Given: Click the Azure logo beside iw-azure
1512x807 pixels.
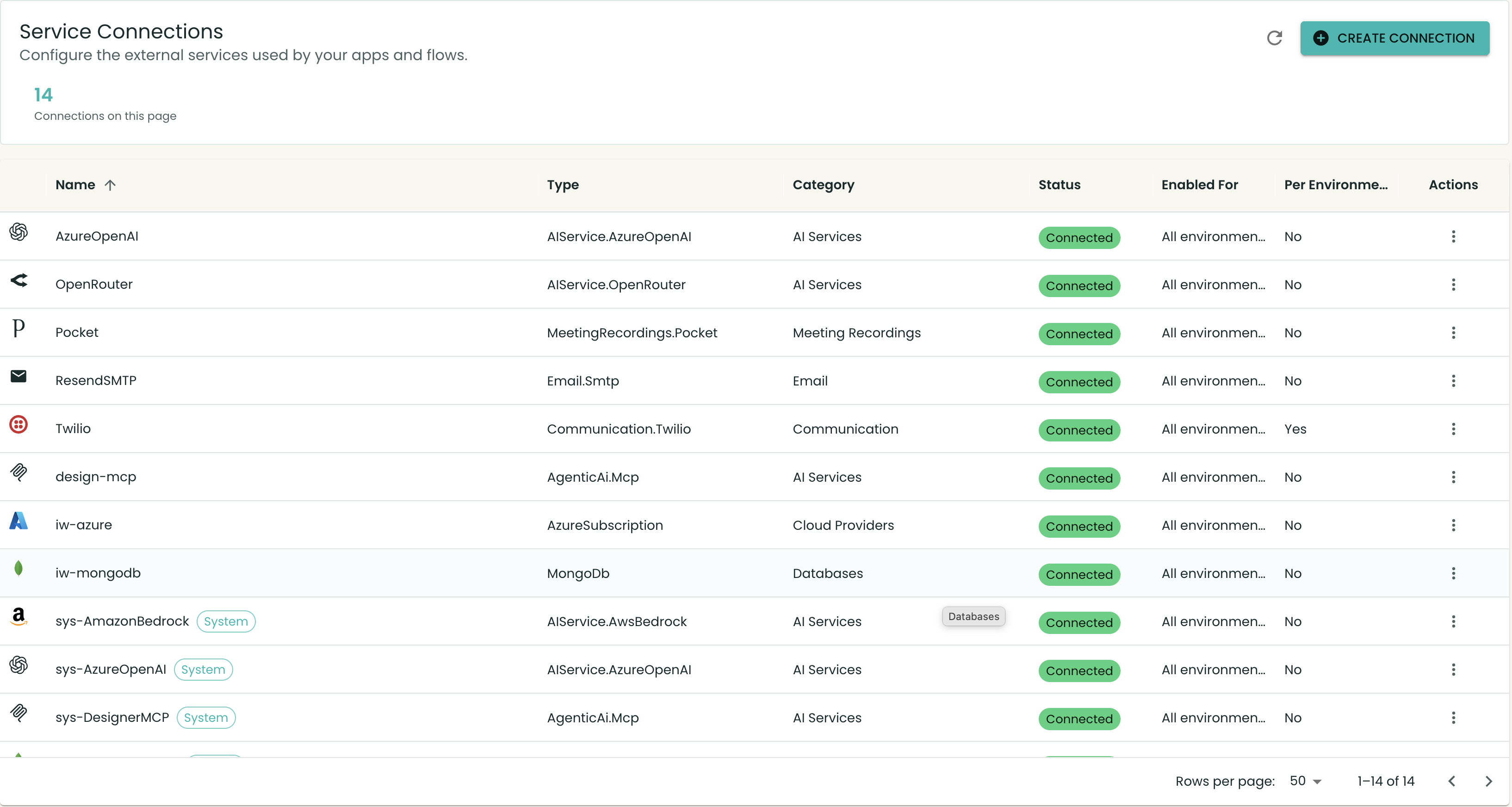Looking at the screenshot, I should click(x=19, y=521).
